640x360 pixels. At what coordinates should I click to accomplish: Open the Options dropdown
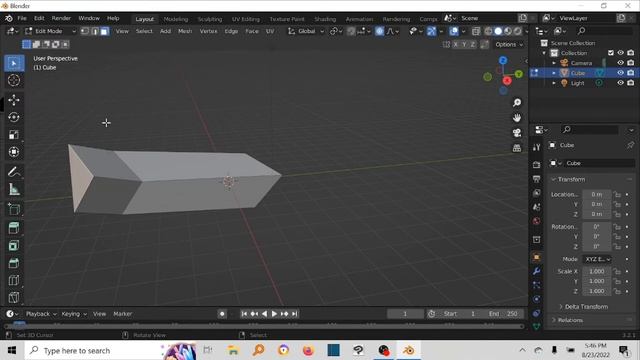509,44
